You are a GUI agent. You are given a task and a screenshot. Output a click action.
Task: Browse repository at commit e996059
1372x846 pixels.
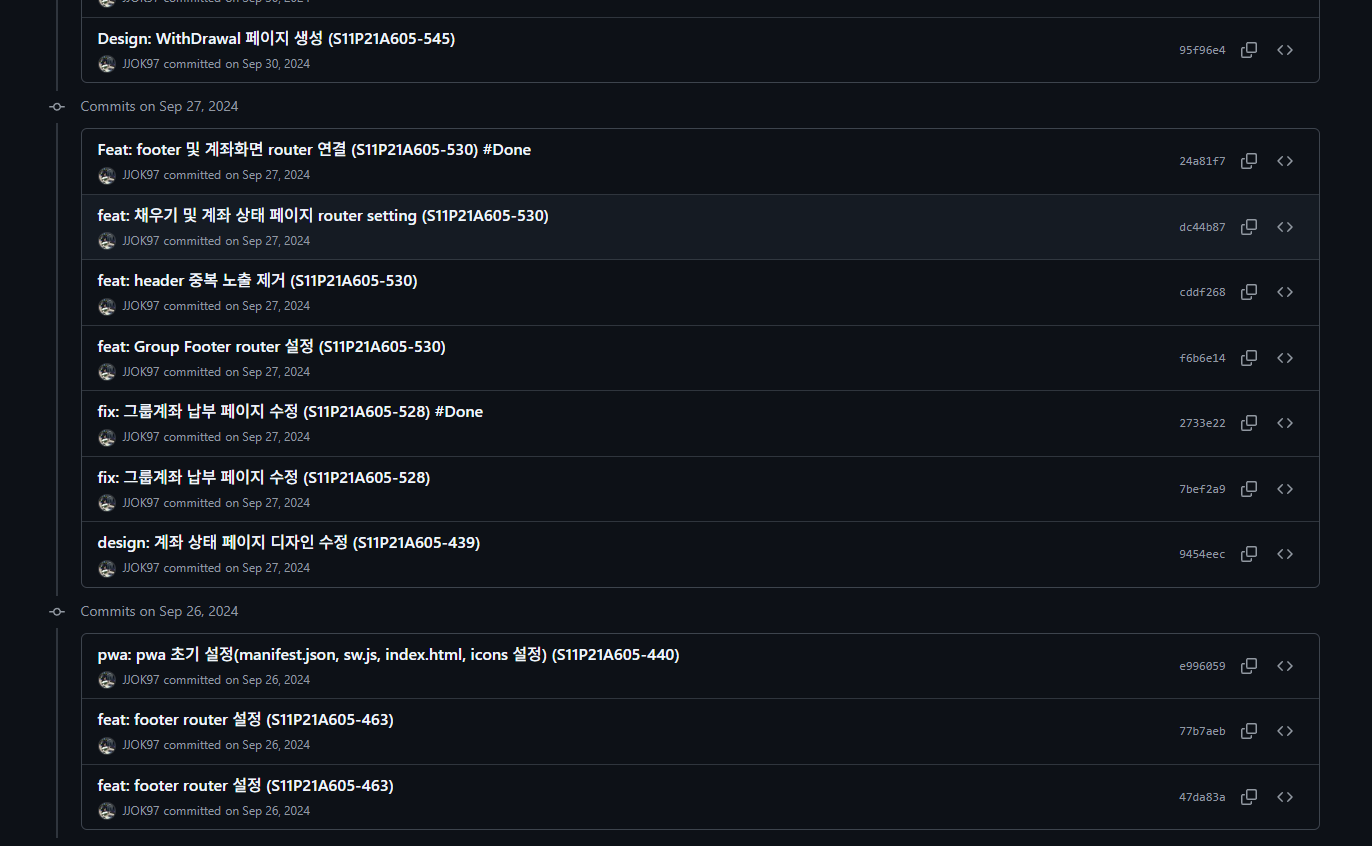coord(1285,666)
